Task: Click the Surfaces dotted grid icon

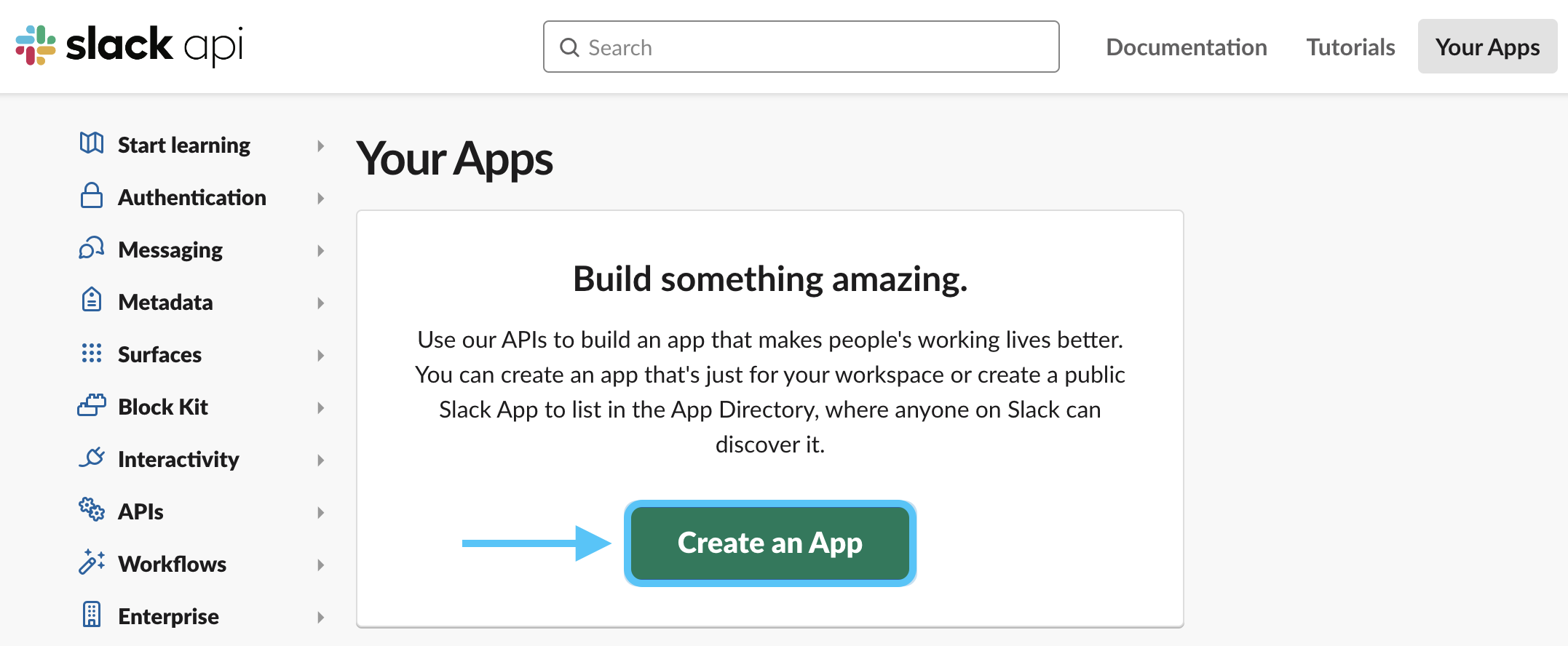Action: pyautogui.click(x=92, y=353)
